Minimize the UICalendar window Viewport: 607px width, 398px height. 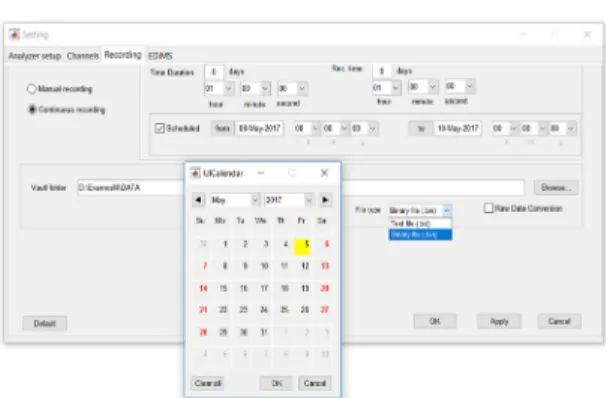point(261,173)
